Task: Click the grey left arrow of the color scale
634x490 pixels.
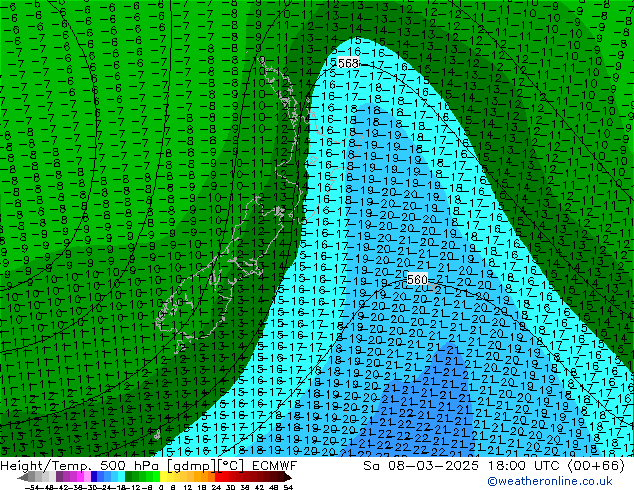Action: (x=23, y=477)
